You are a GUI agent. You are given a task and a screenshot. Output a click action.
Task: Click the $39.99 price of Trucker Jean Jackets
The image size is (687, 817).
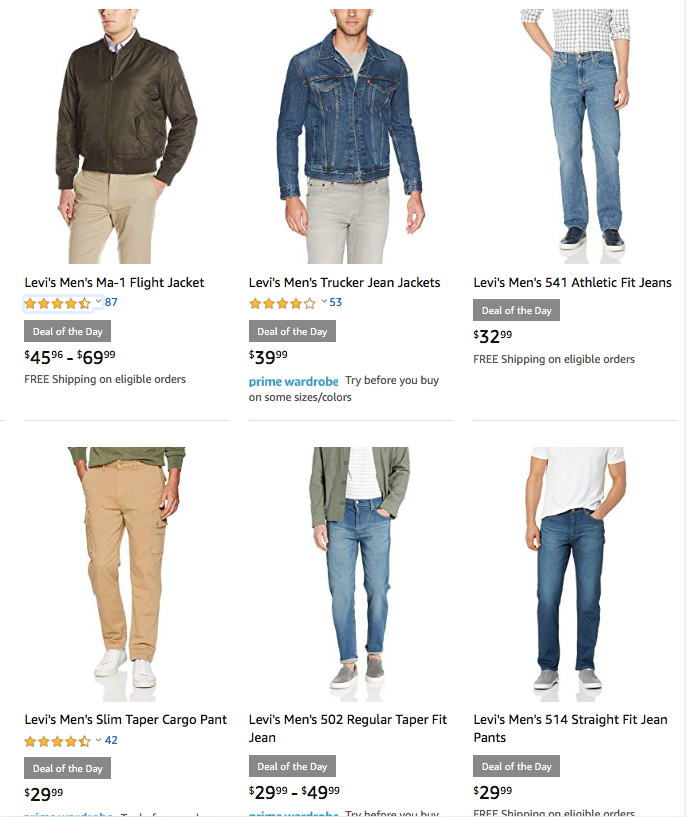point(268,355)
